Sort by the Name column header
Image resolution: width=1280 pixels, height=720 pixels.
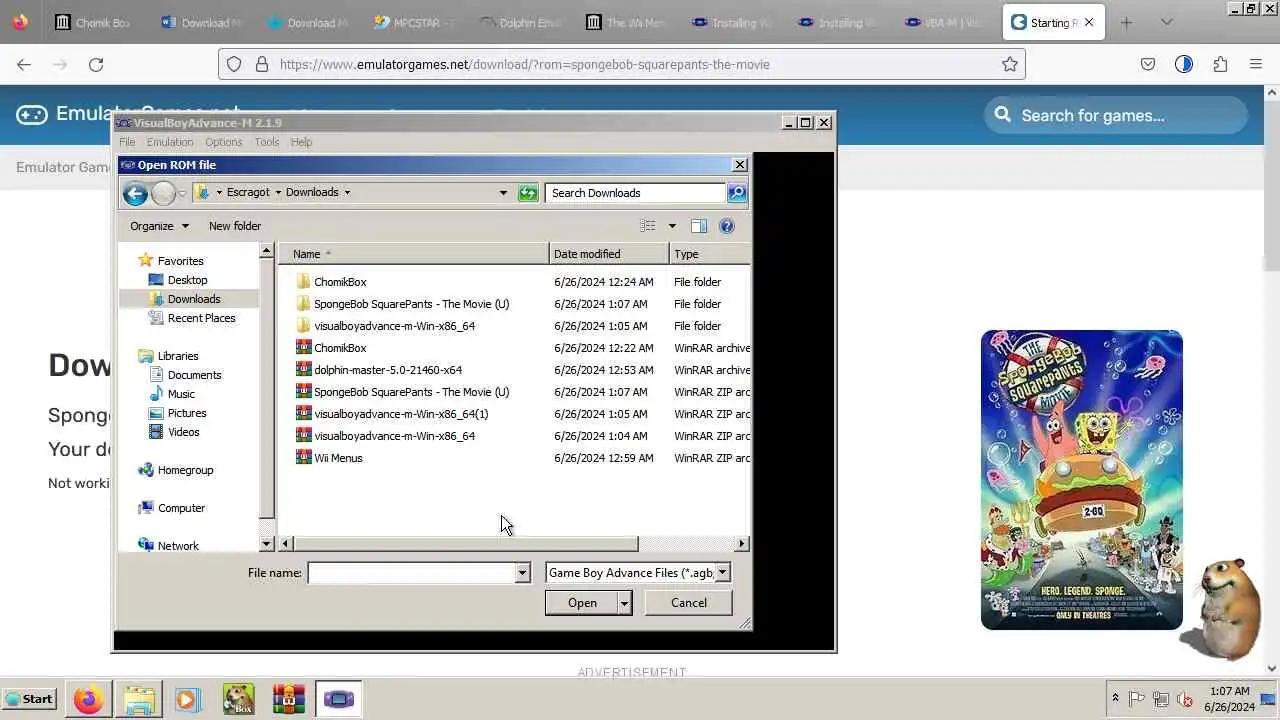tap(414, 254)
